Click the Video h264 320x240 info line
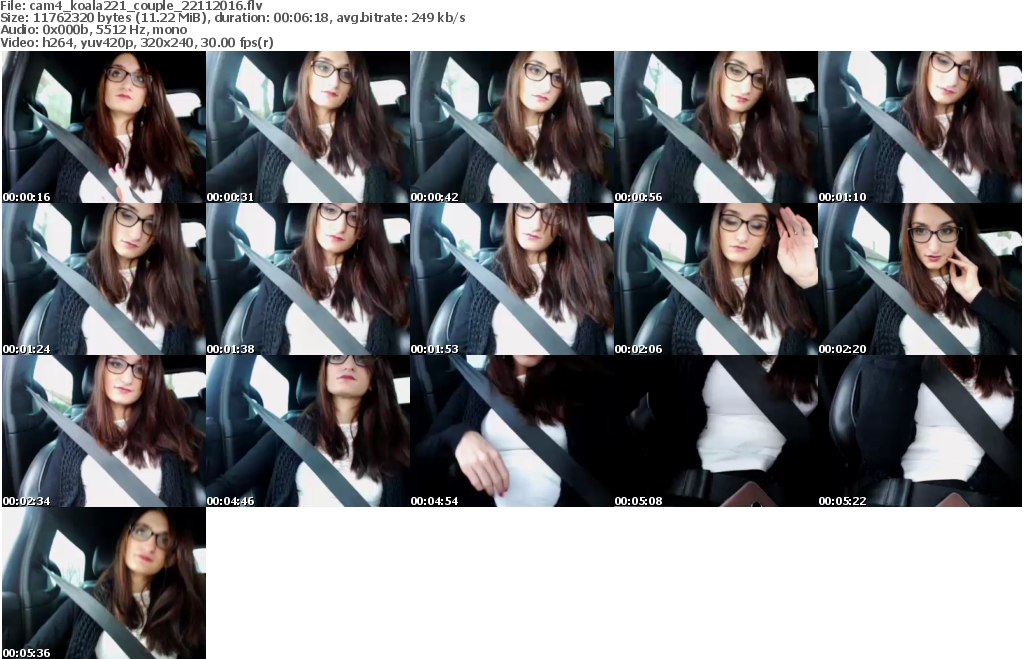The image size is (1024, 659). [x=136, y=42]
